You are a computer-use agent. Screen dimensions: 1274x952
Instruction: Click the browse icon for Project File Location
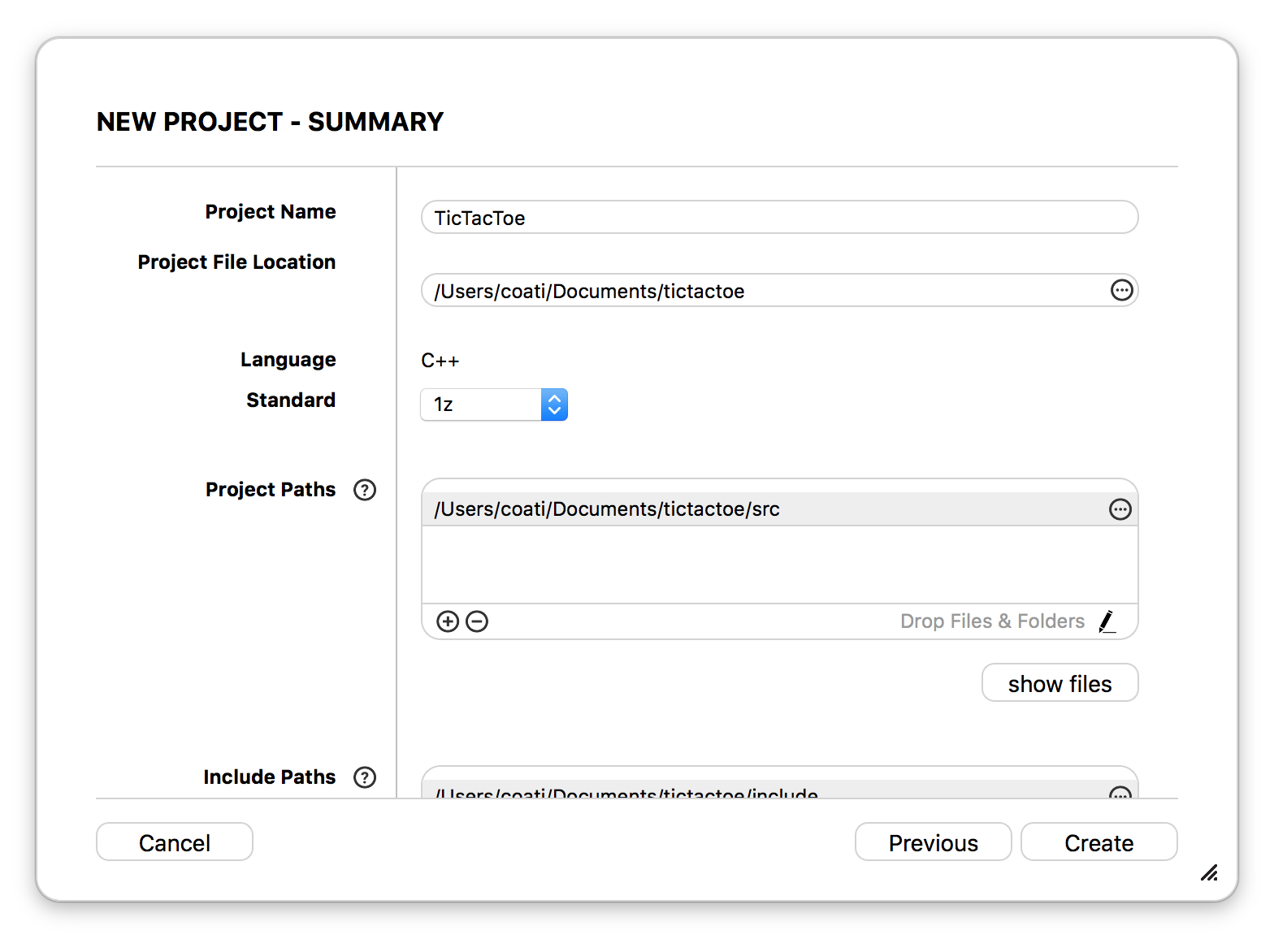(x=1121, y=290)
